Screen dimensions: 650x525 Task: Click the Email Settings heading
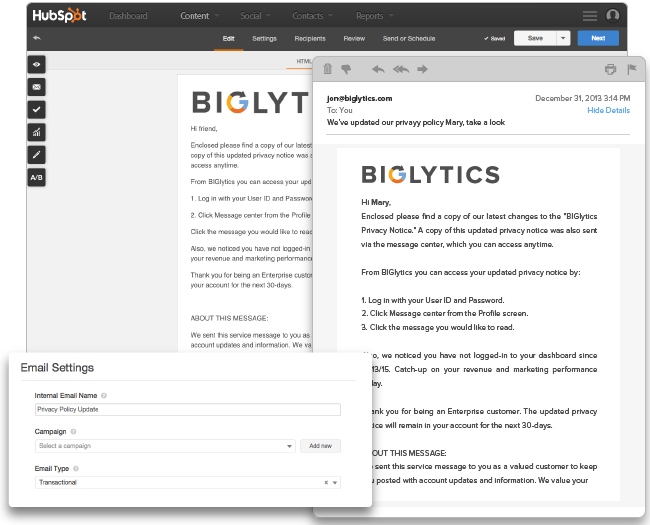coord(57,368)
